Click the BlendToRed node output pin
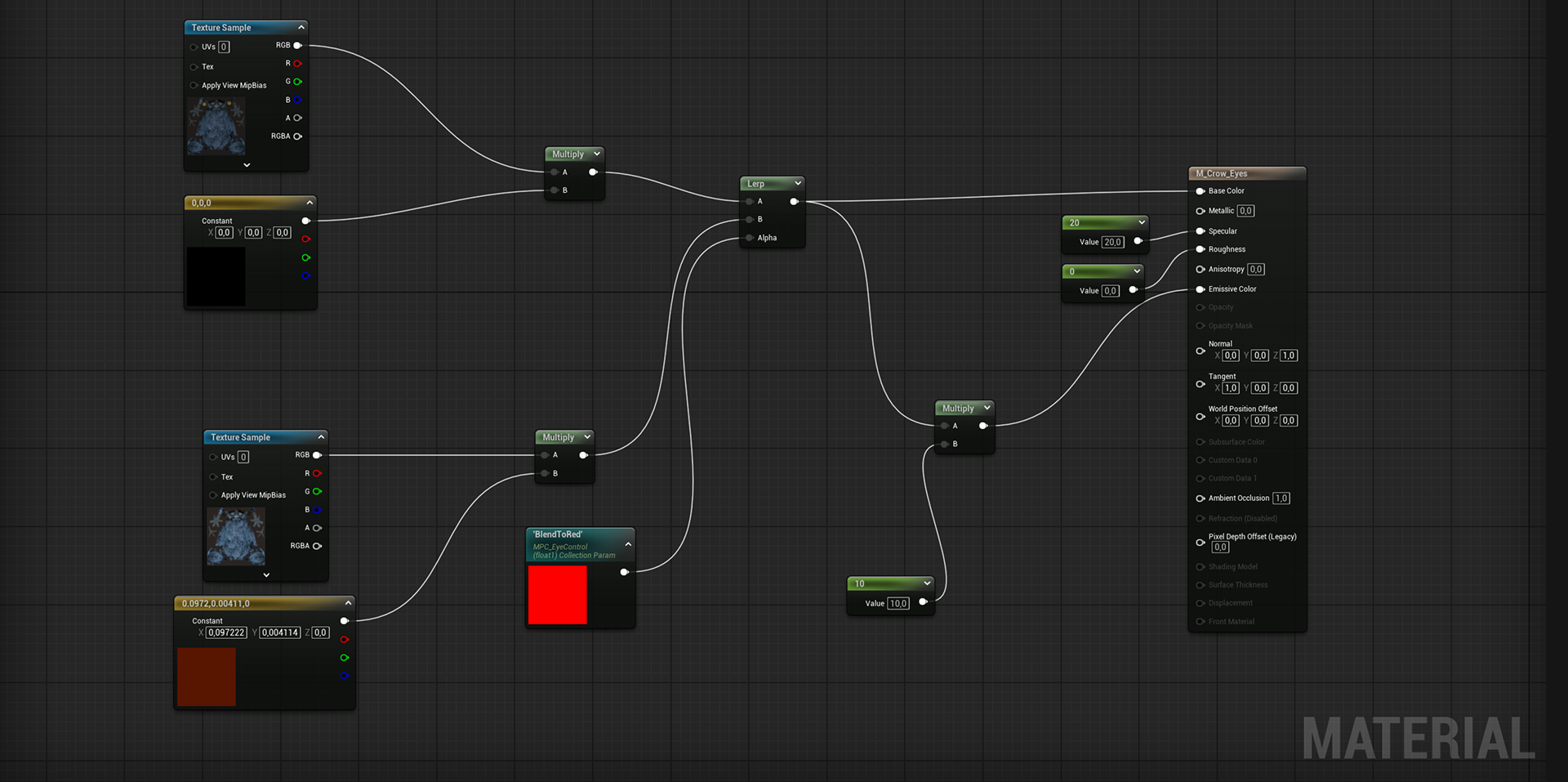The width and height of the screenshot is (1568, 782). pyautogui.click(x=624, y=572)
